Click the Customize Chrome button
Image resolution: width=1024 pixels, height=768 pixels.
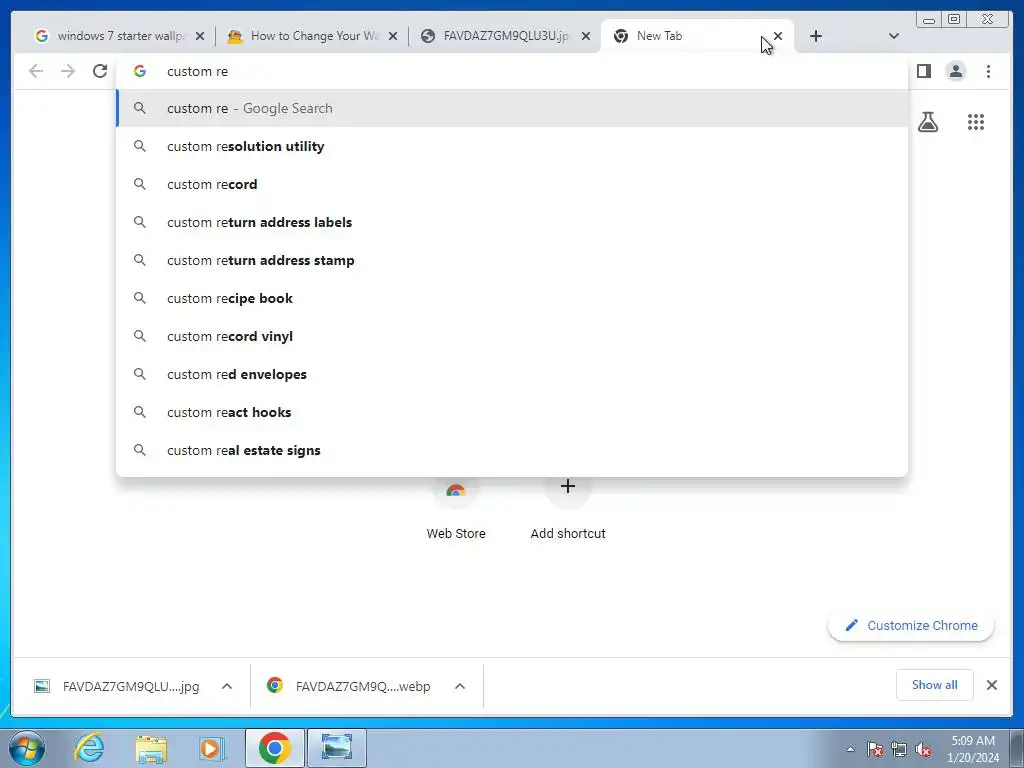(x=911, y=625)
